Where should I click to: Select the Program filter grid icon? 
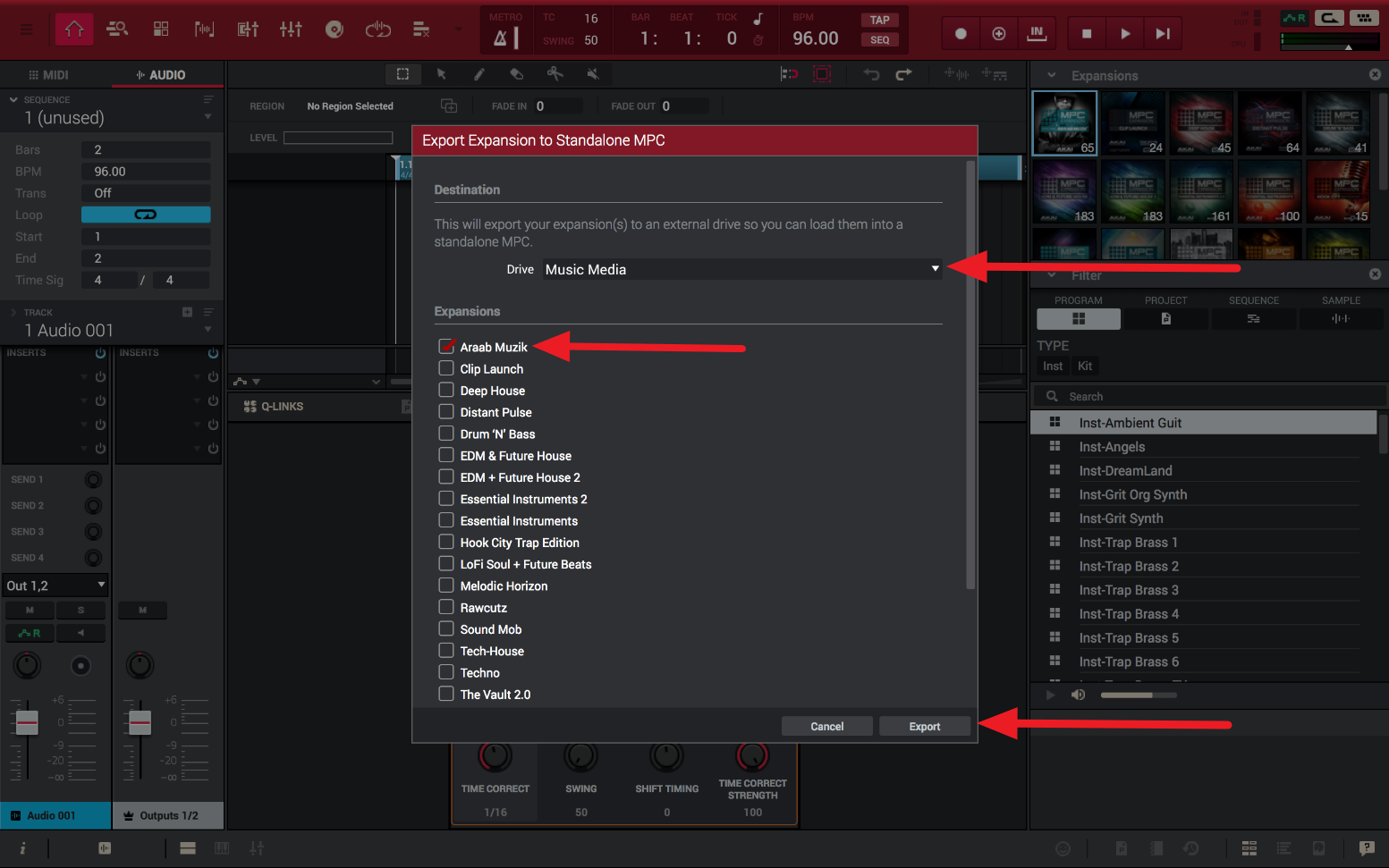point(1079,318)
